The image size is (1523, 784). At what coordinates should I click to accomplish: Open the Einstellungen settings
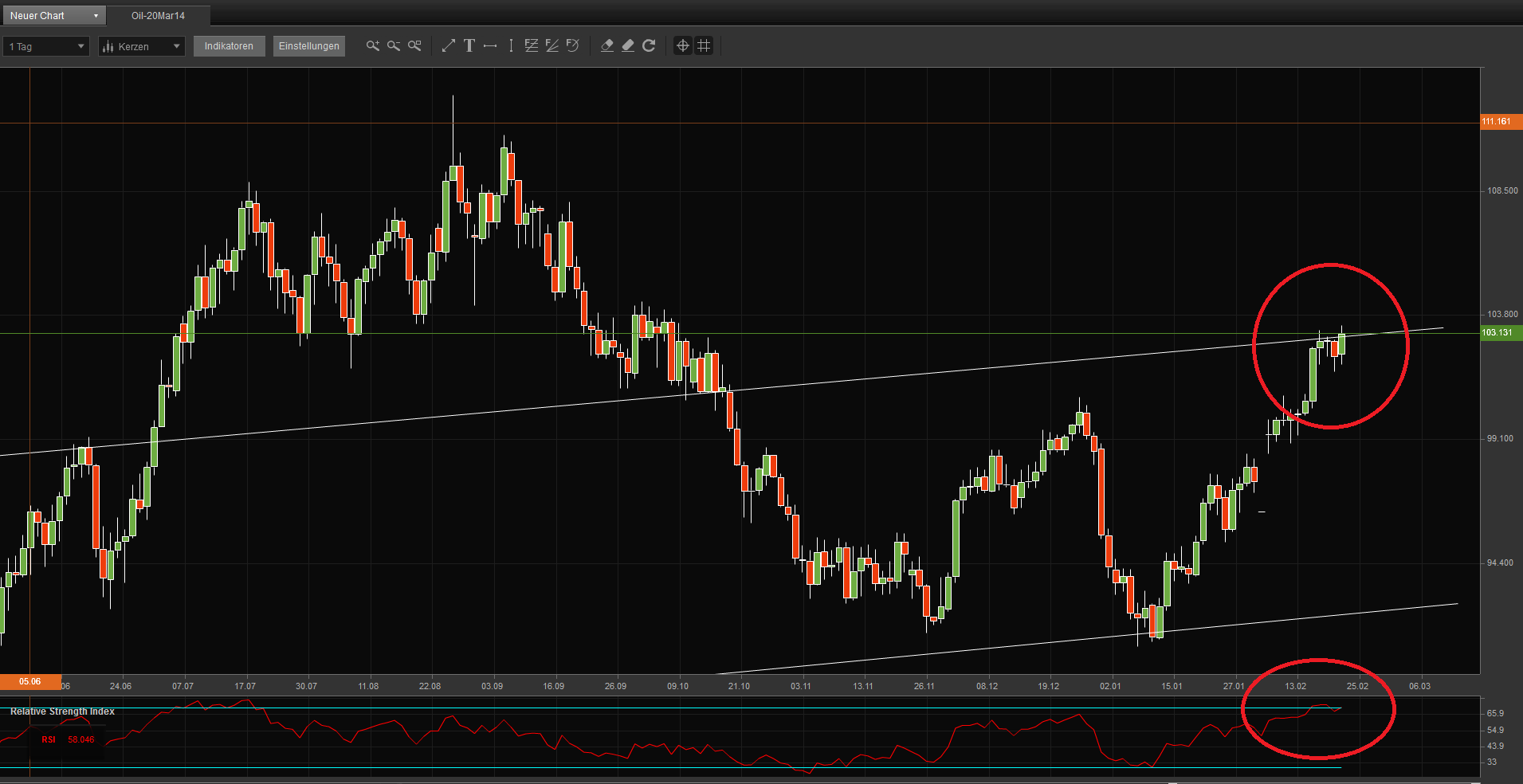308,45
